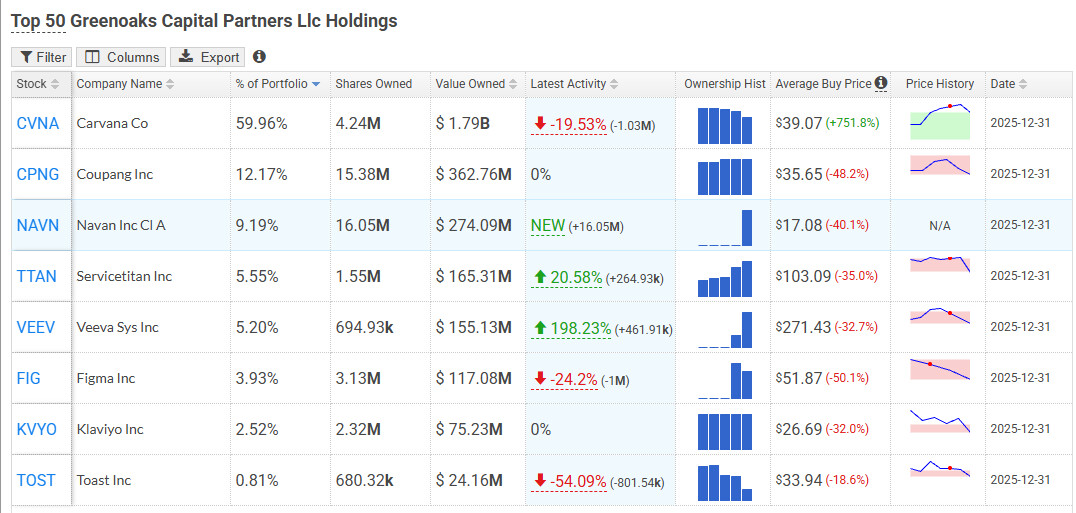Click Carvana's -19.53% activity value
Viewport: 1076px width, 513px height.
coord(570,125)
